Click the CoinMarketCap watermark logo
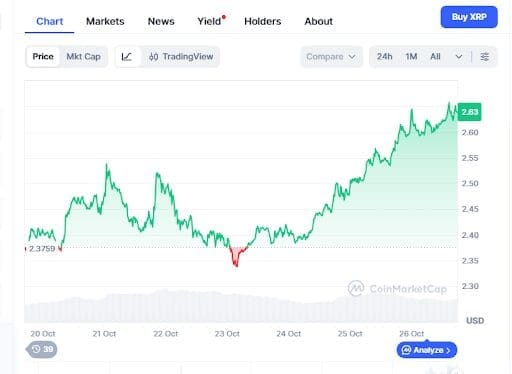The width and height of the screenshot is (512, 374). (x=356, y=288)
